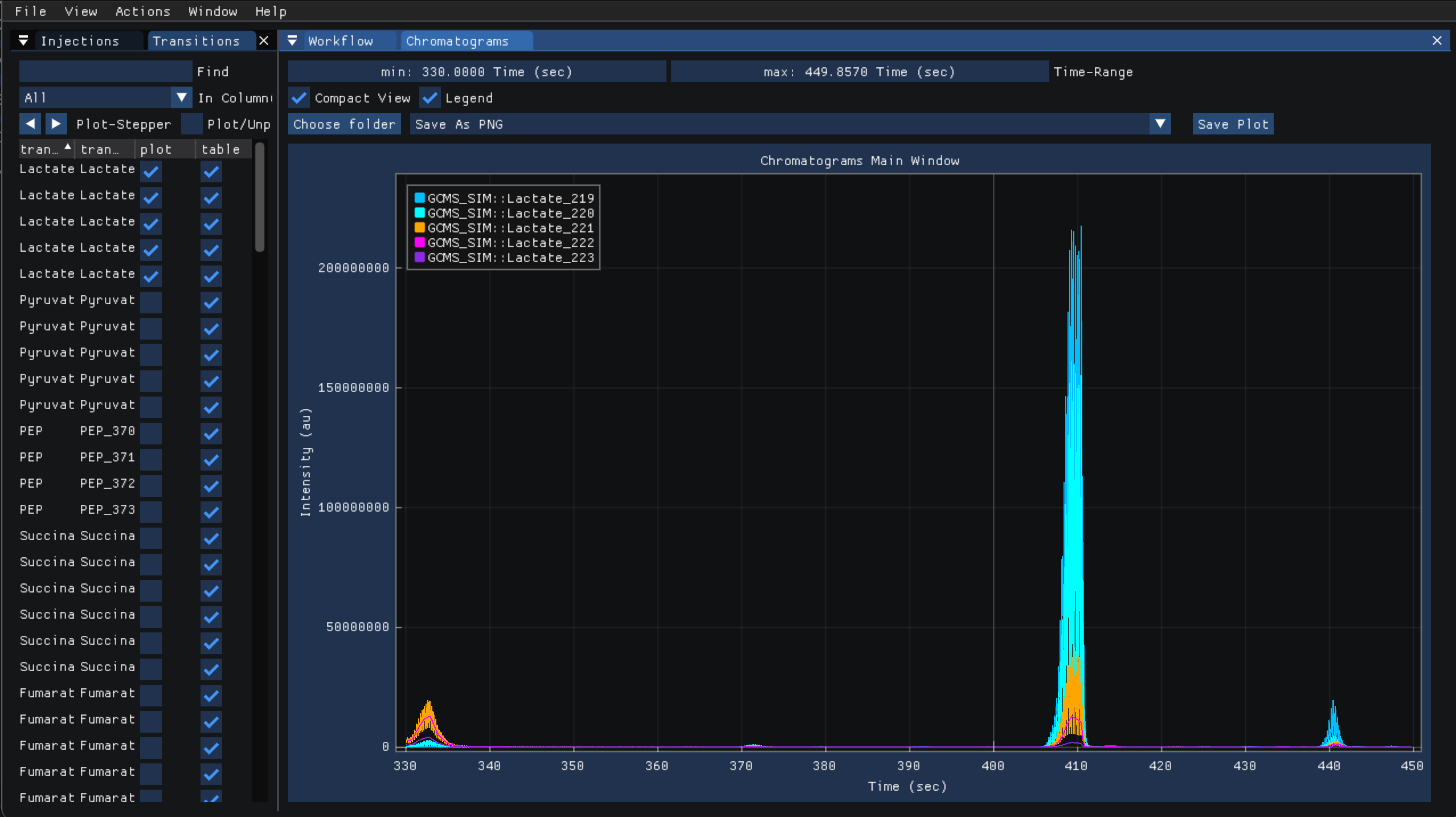
Task: Click Lactate_220 legend color swatch
Action: pos(420,213)
